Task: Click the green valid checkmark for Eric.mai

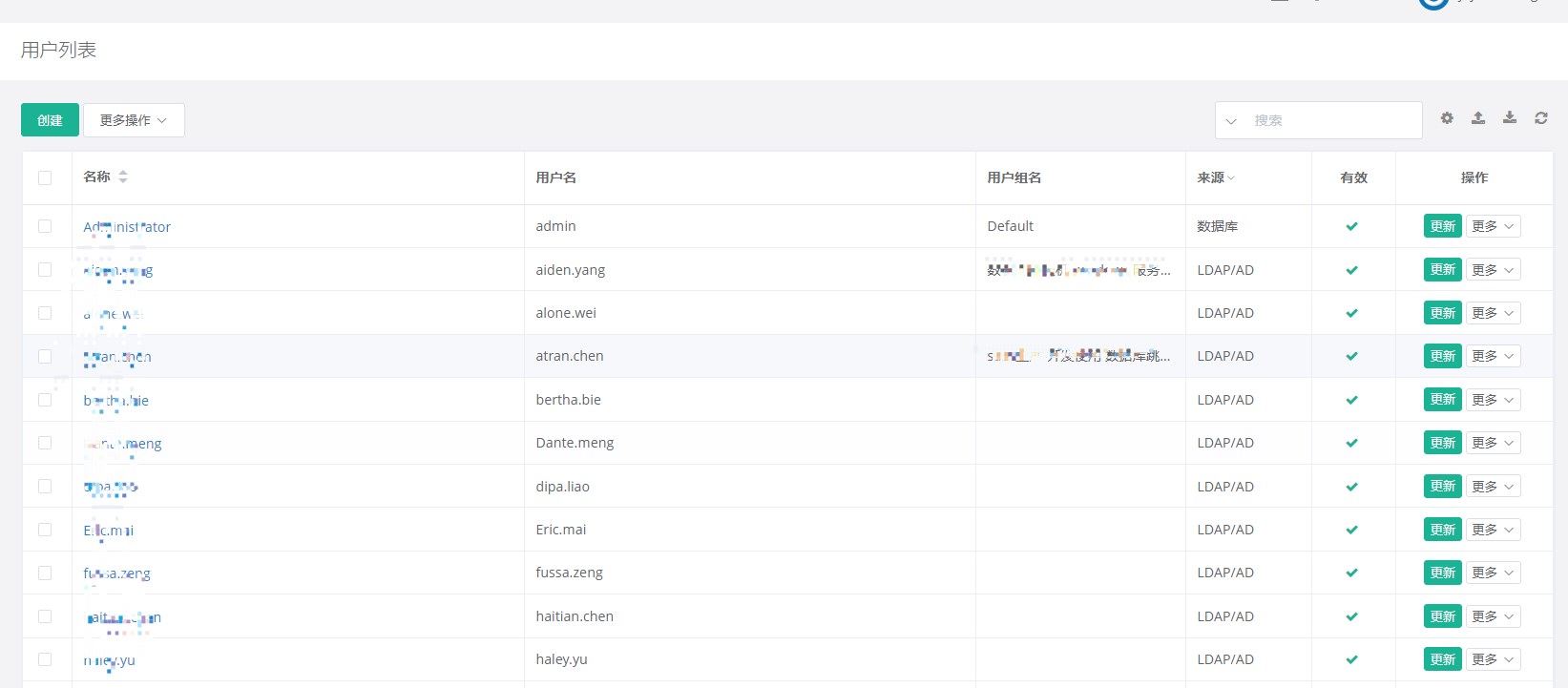Action: coord(1352,531)
